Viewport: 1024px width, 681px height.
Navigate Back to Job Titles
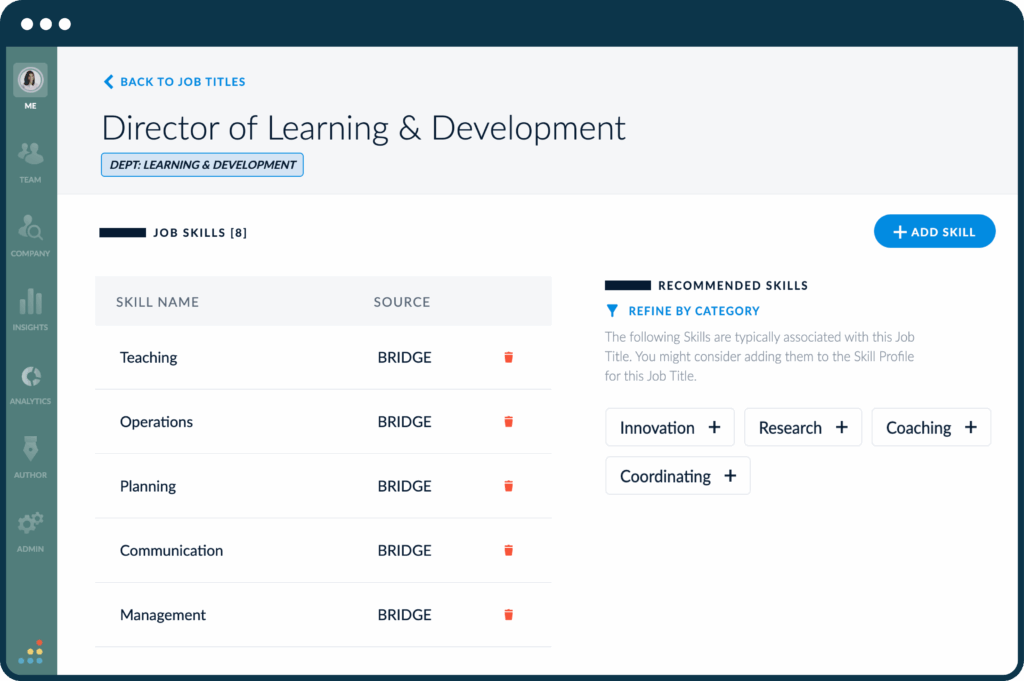(174, 81)
